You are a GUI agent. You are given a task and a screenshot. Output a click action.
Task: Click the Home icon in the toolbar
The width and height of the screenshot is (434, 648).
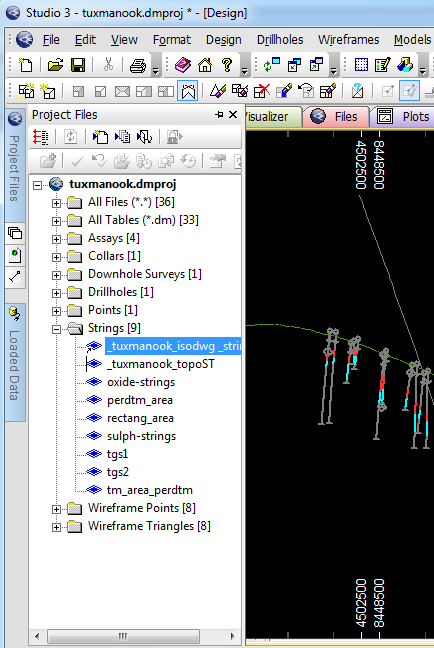(x=205, y=65)
